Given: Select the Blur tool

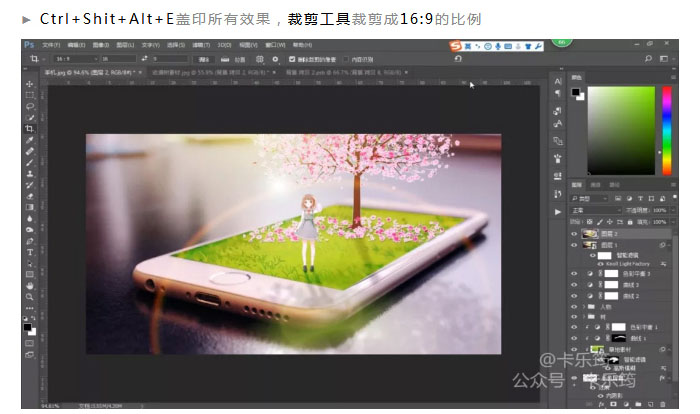Looking at the screenshot, I should pos(30,218).
